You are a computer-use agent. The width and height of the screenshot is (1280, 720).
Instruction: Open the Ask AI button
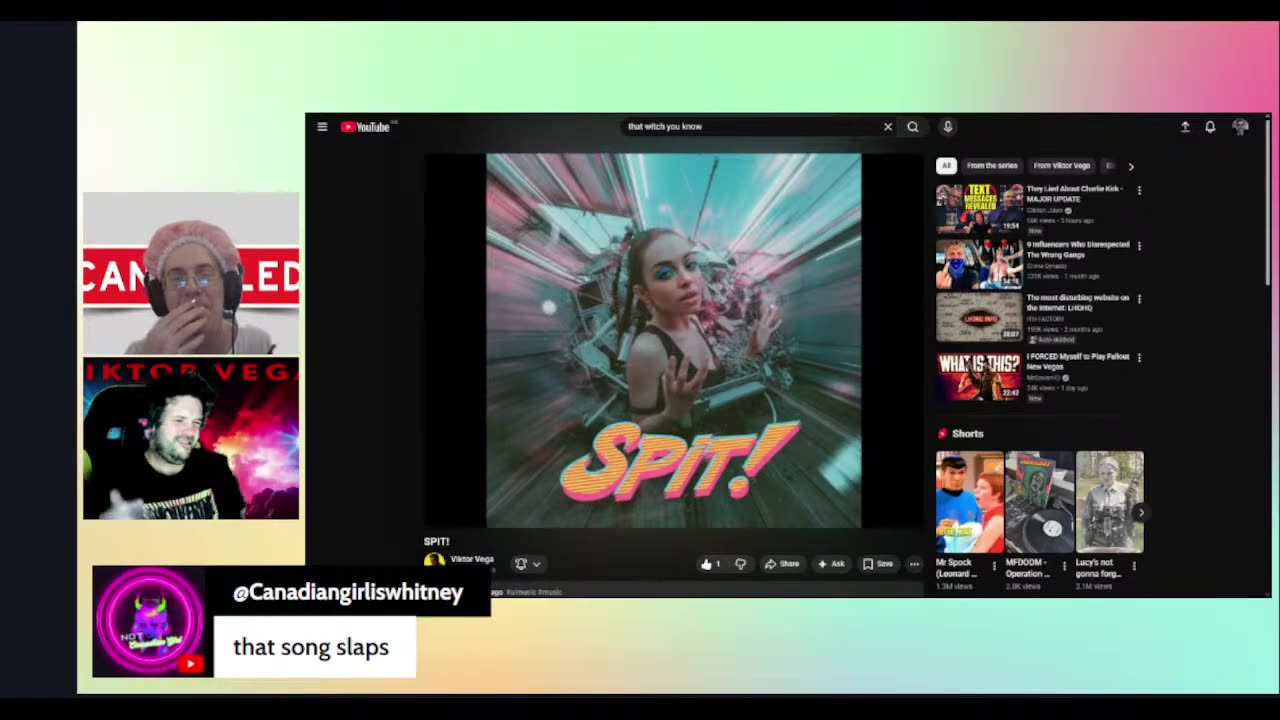(x=831, y=564)
